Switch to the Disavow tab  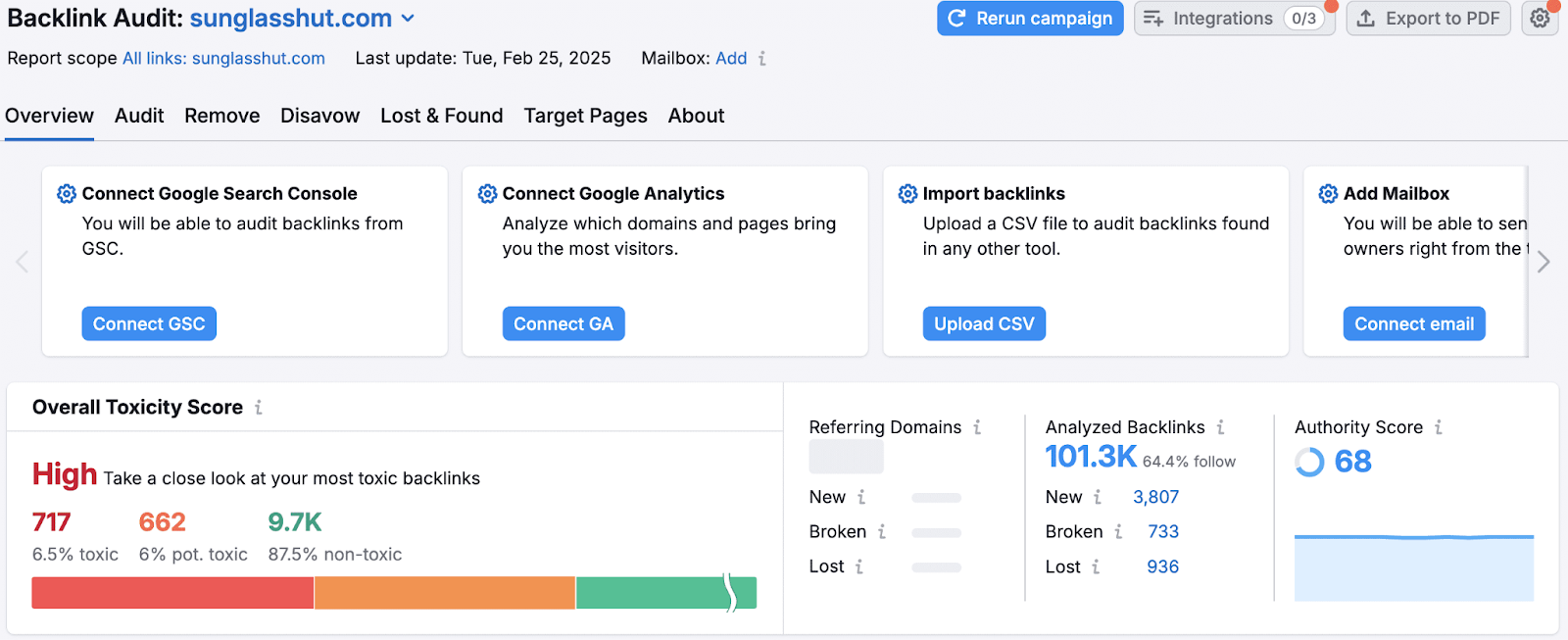click(319, 116)
